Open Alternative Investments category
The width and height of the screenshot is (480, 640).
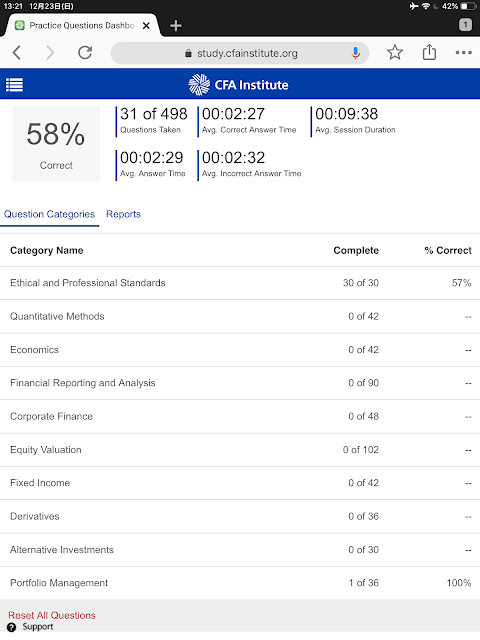pyautogui.click(x=240, y=550)
